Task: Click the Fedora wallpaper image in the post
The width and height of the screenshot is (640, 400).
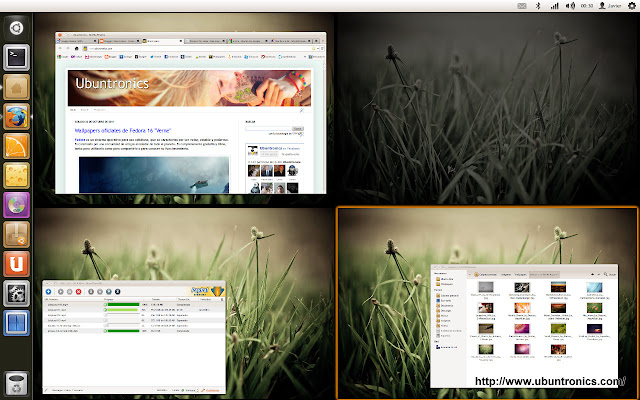Action: tap(154, 175)
